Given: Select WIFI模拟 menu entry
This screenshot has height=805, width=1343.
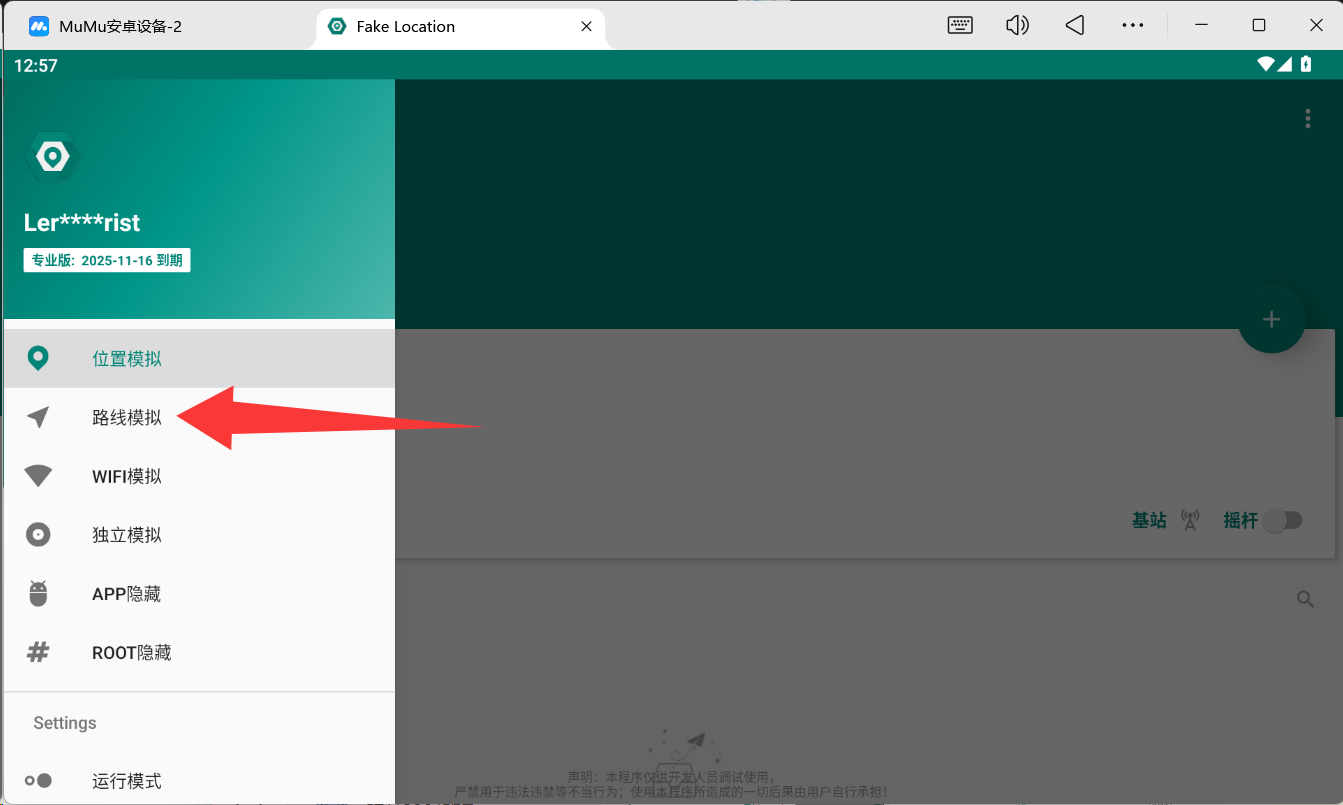Looking at the screenshot, I should point(127,476).
